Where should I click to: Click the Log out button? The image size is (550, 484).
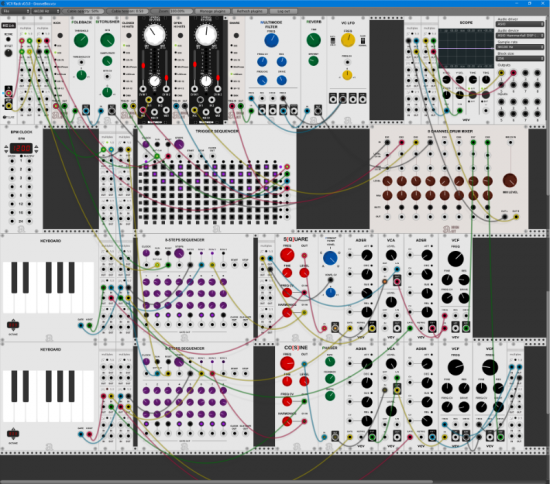(283, 11)
